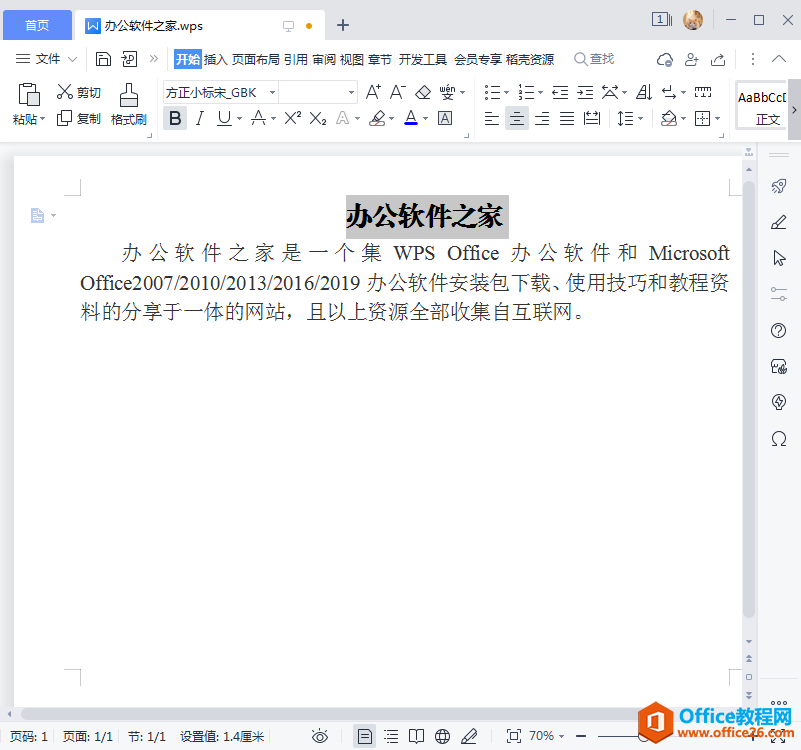
Task: Click the selection arrow in right sidebar
Action: tap(779, 259)
